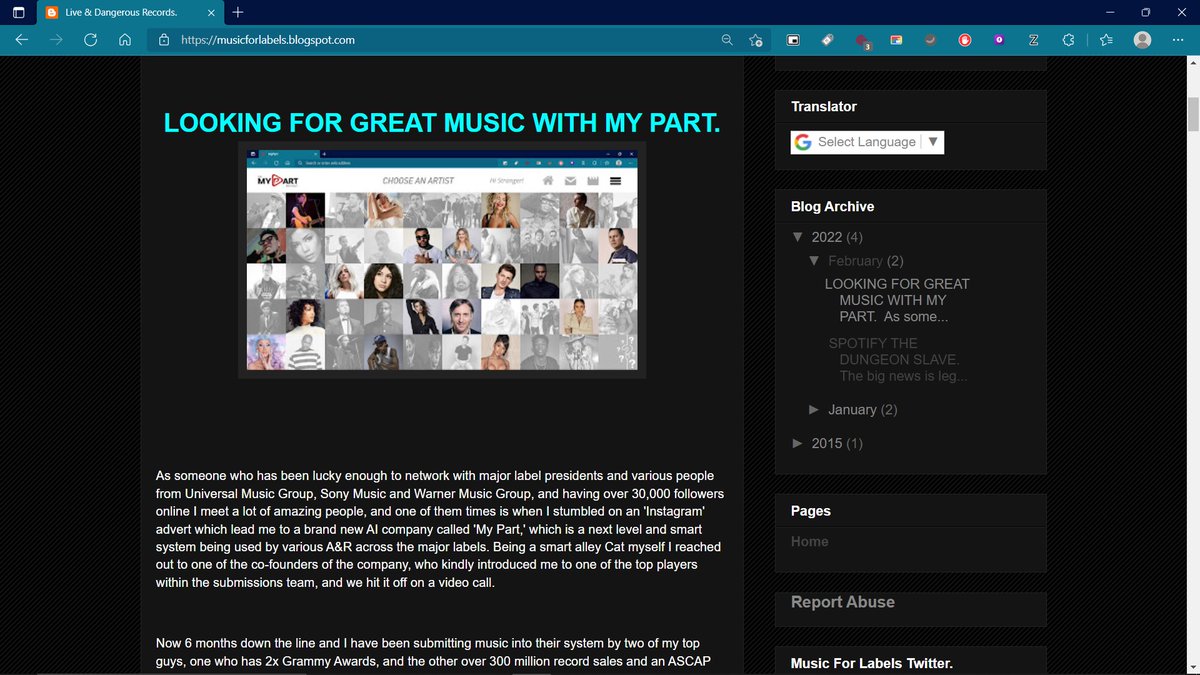The image size is (1200, 675).
Task: Click the Forward navigation arrow
Action: (56, 40)
